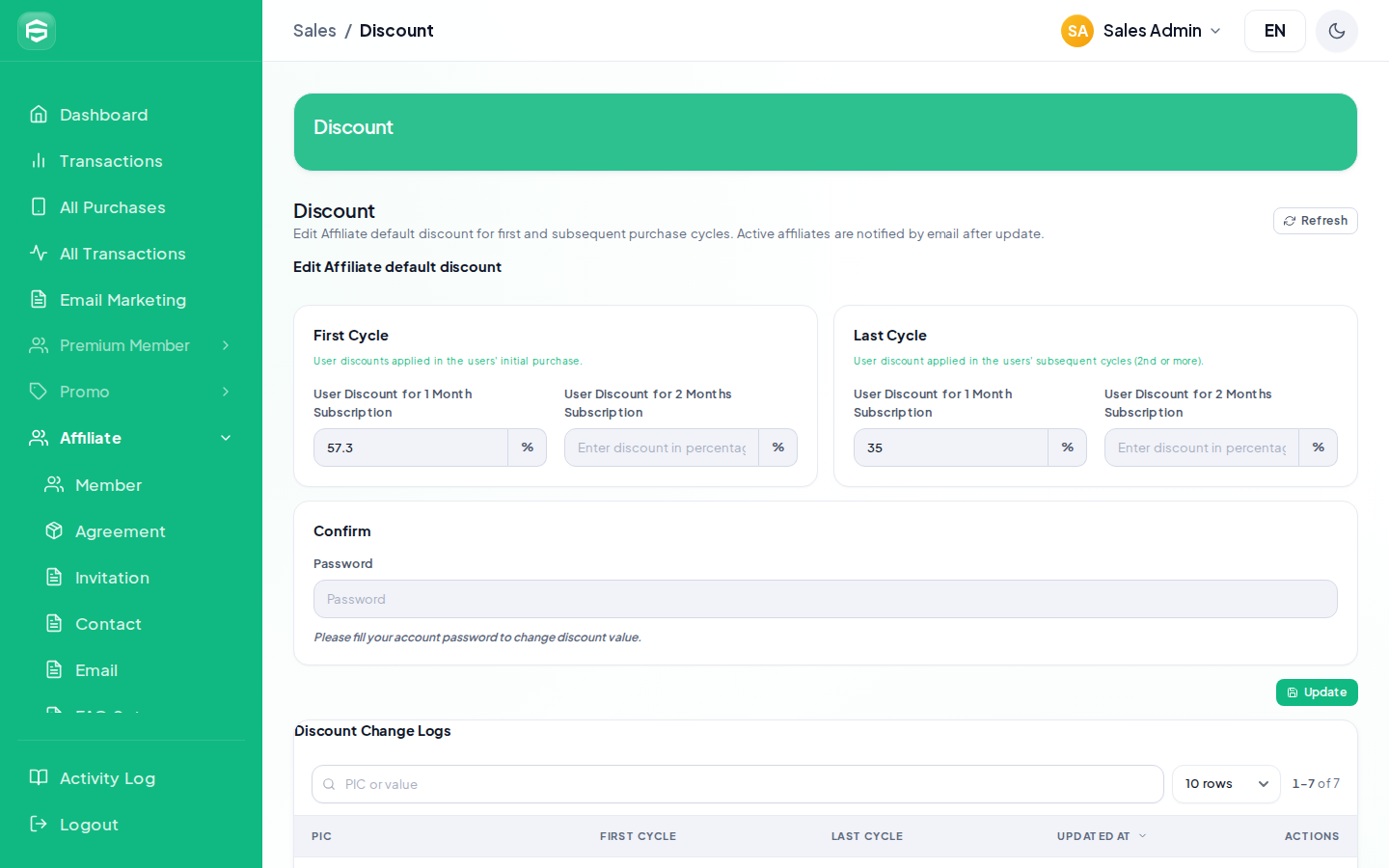Open the Dashboard home icon
This screenshot has width=1389, height=868.
pos(39,114)
